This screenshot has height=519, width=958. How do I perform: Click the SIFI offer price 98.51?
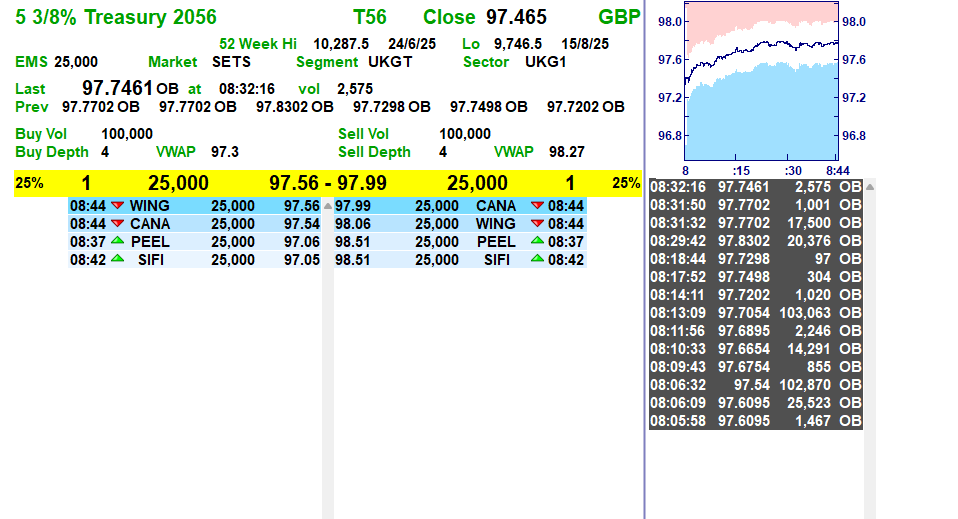353,260
